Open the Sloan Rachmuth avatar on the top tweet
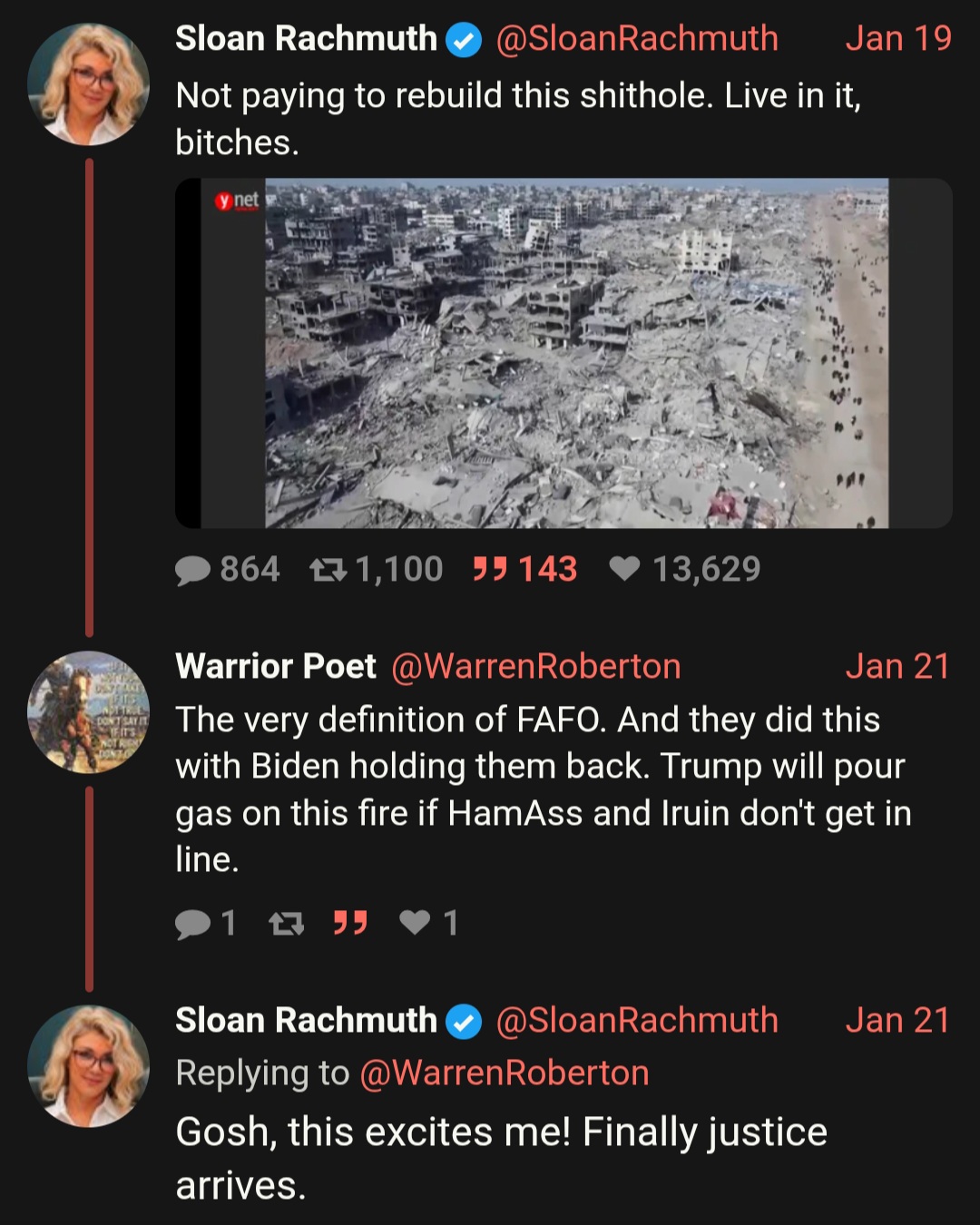Image resolution: width=980 pixels, height=1225 pixels. [x=89, y=84]
